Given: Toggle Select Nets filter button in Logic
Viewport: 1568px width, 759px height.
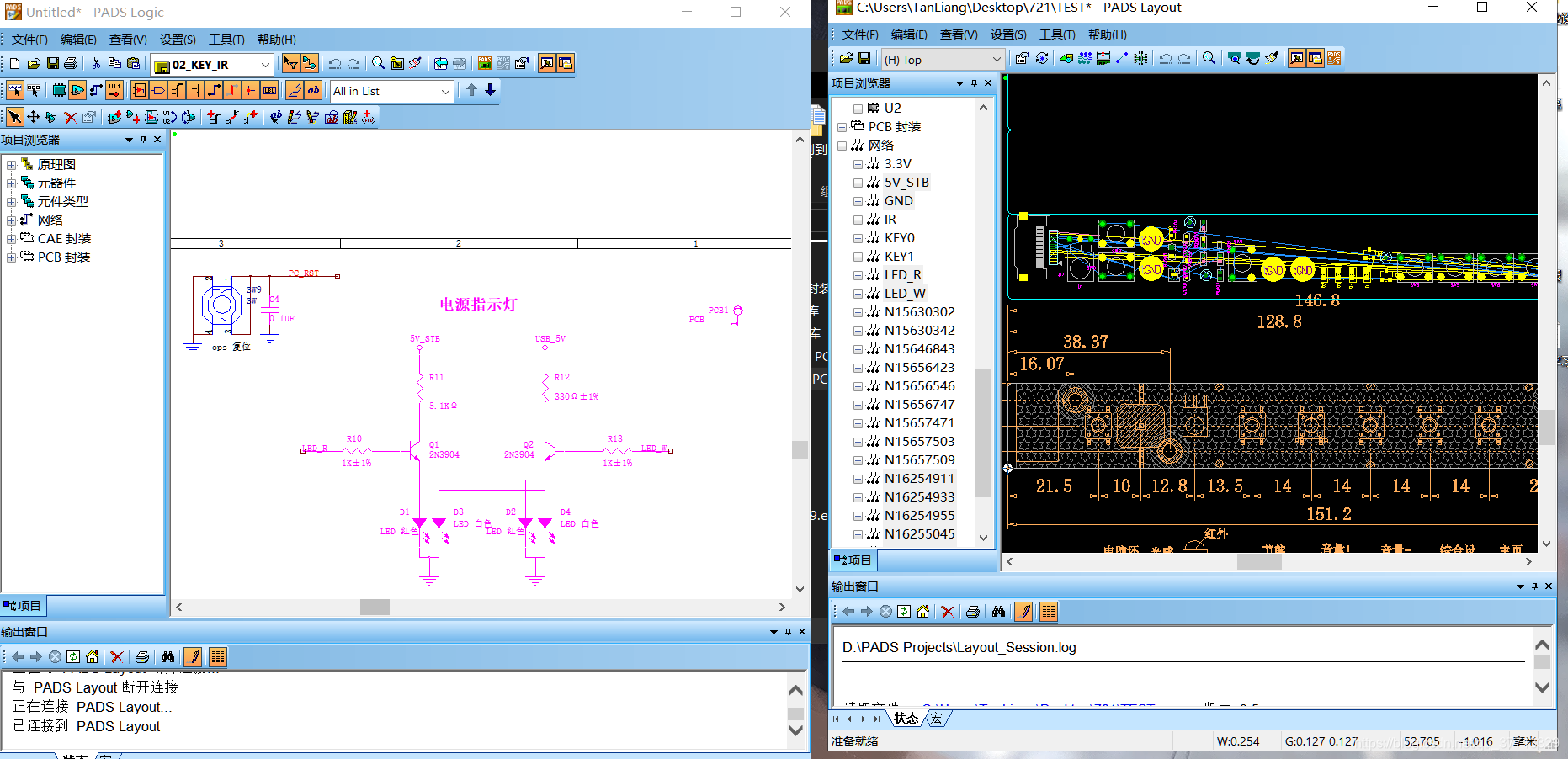Looking at the screenshot, I should click(x=96, y=90).
